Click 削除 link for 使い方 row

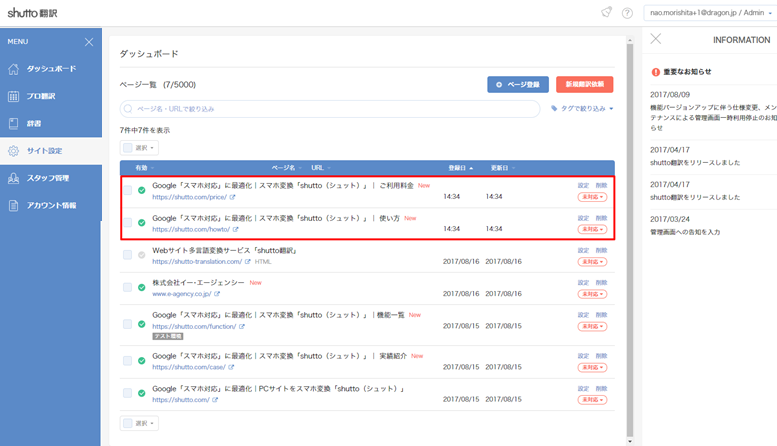pyautogui.click(x=601, y=218)
